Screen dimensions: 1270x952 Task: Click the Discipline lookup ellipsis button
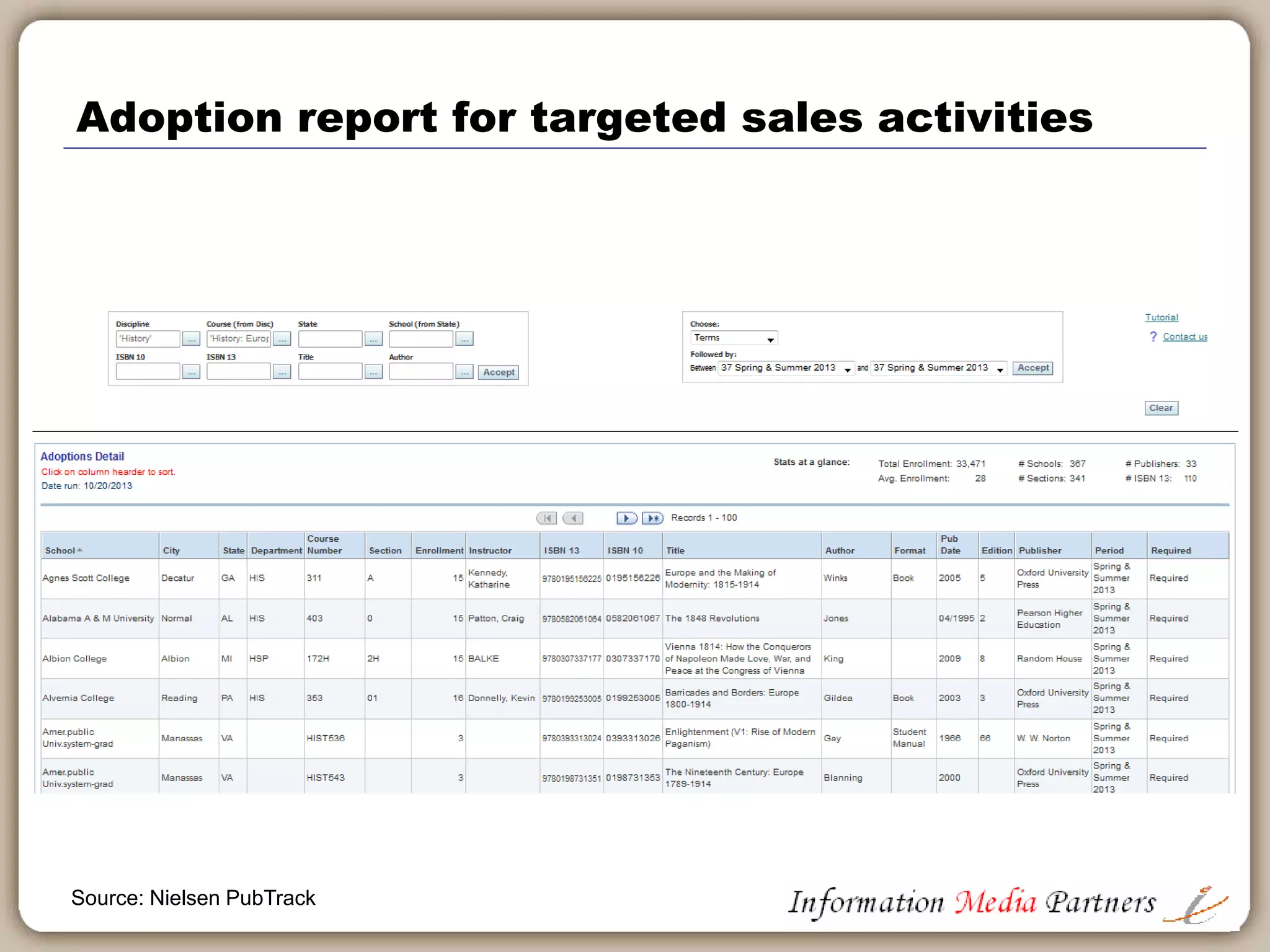191,339
